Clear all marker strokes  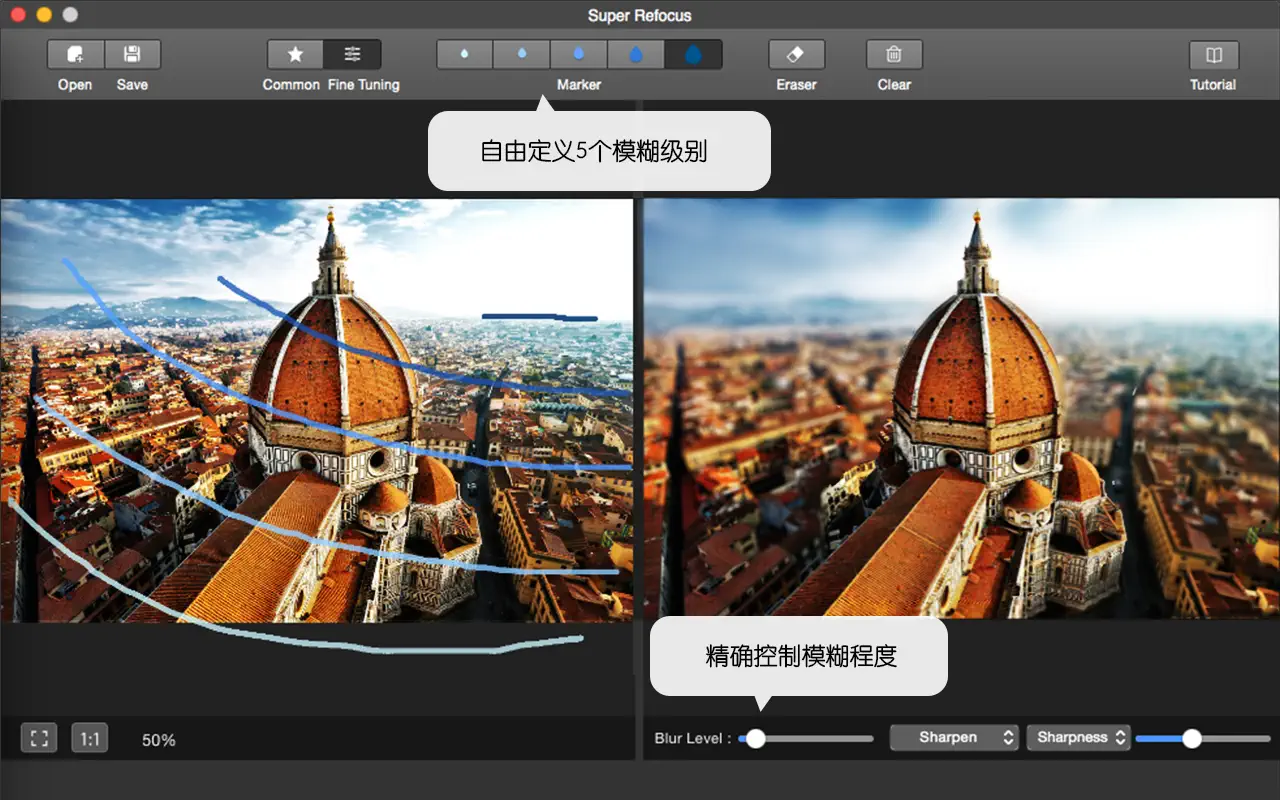pyautogui.click(x=893, y=53)
